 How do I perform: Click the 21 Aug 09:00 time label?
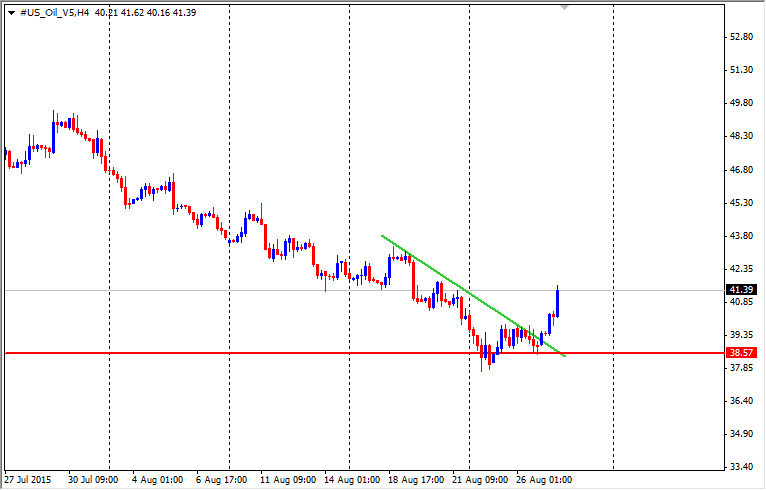[x=480, y=480]
